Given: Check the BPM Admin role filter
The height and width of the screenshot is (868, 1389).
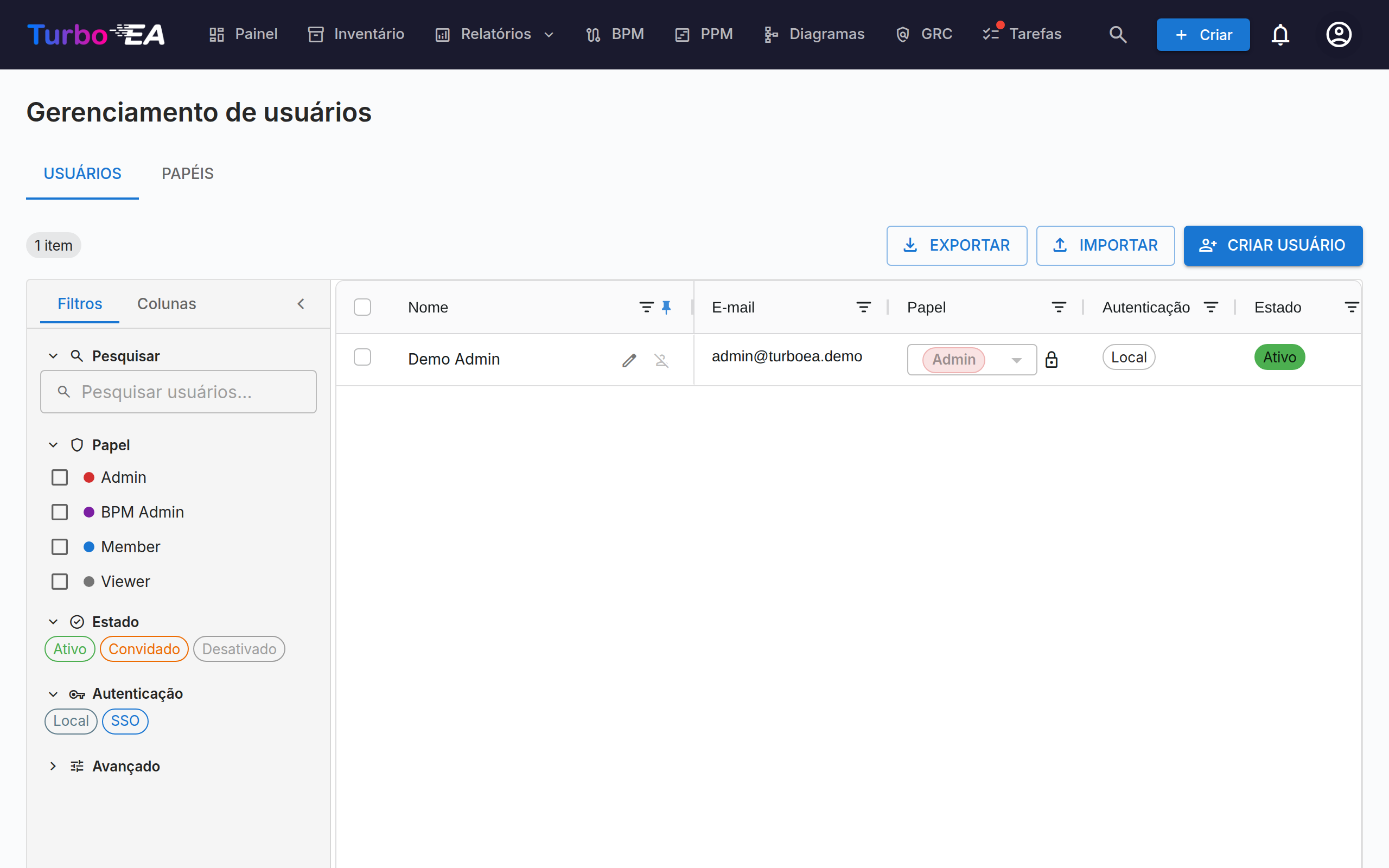Looking at the screenshot, I should (x=60, y=512).
